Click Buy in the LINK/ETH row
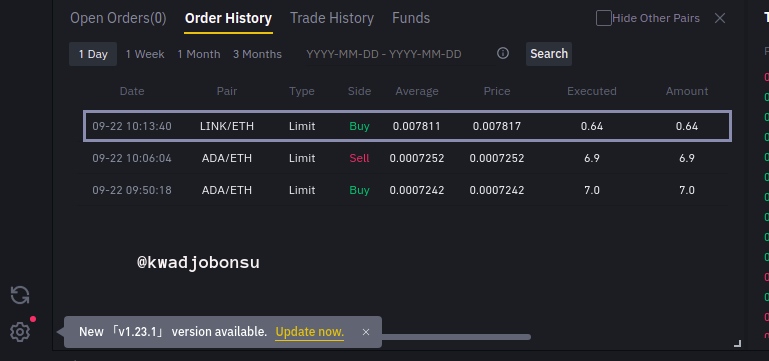769x361 pixels. pyautogui.click(x=359, y=126)
